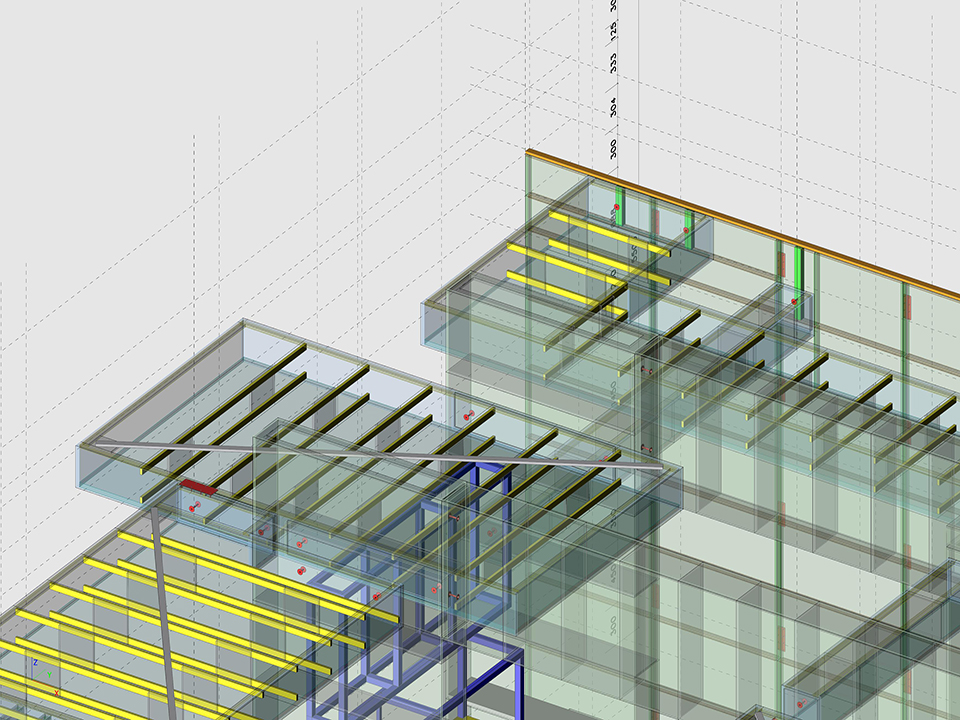
Task: Click the red node on the leftmost green post
Action: 617,207
